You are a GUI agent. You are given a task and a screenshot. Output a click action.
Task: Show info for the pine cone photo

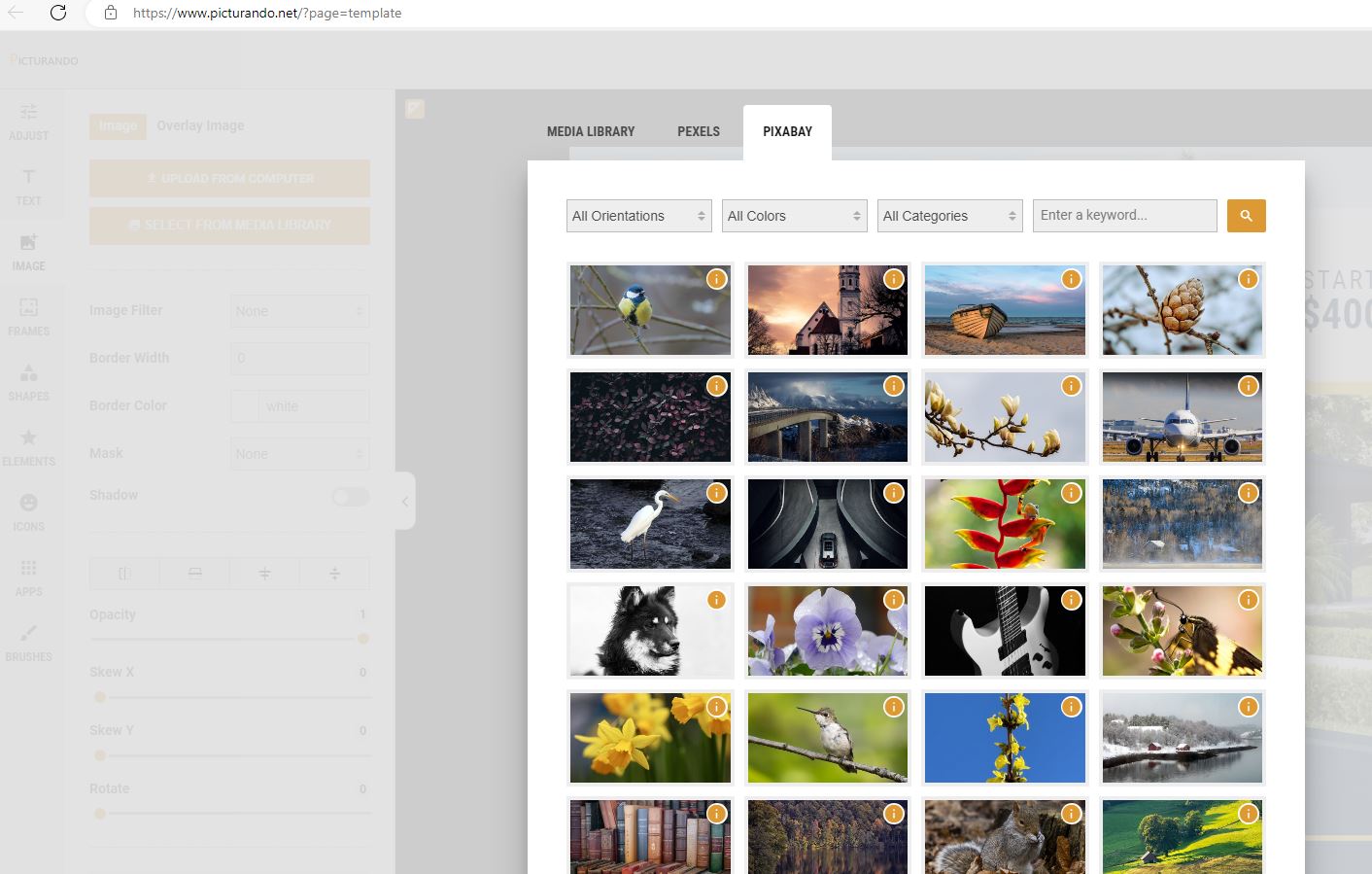click(1249, 279)
